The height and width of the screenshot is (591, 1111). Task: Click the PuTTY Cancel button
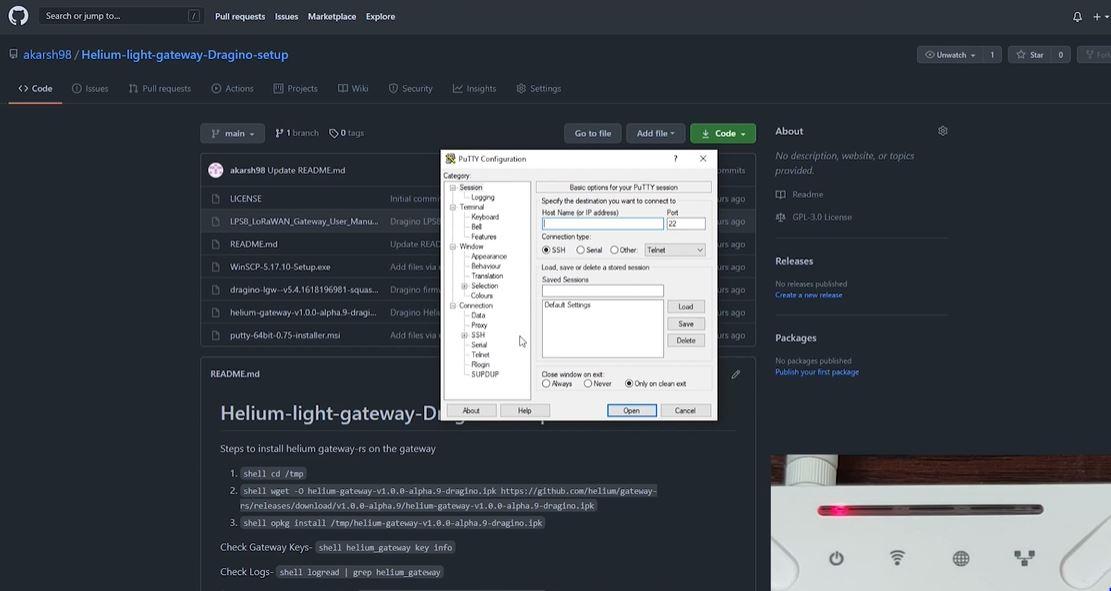[x=685, y=410]
